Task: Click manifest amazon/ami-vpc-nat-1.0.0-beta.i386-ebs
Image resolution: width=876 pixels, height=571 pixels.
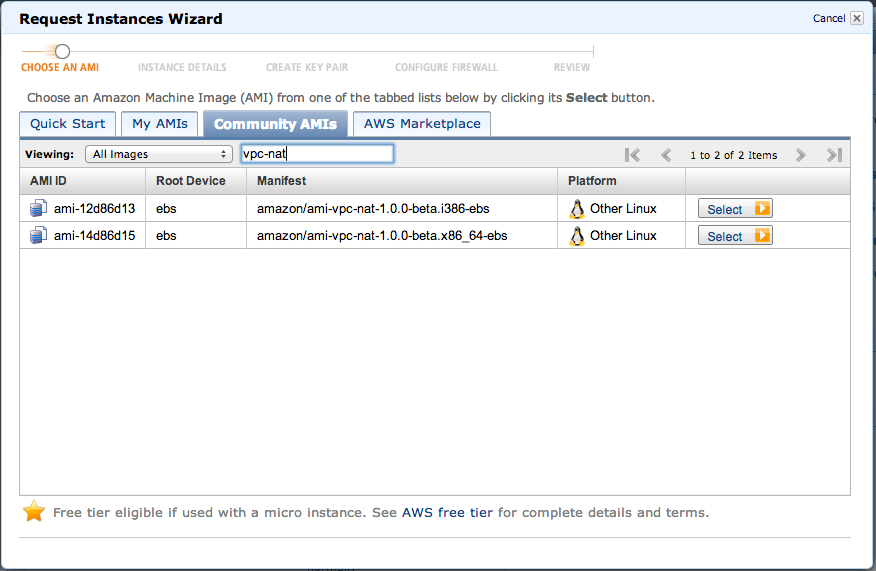Action: 373,208
